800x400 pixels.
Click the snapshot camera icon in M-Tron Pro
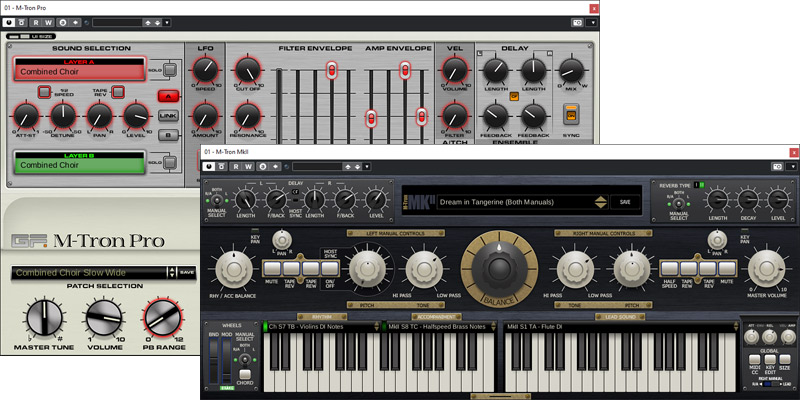[577, 21]
